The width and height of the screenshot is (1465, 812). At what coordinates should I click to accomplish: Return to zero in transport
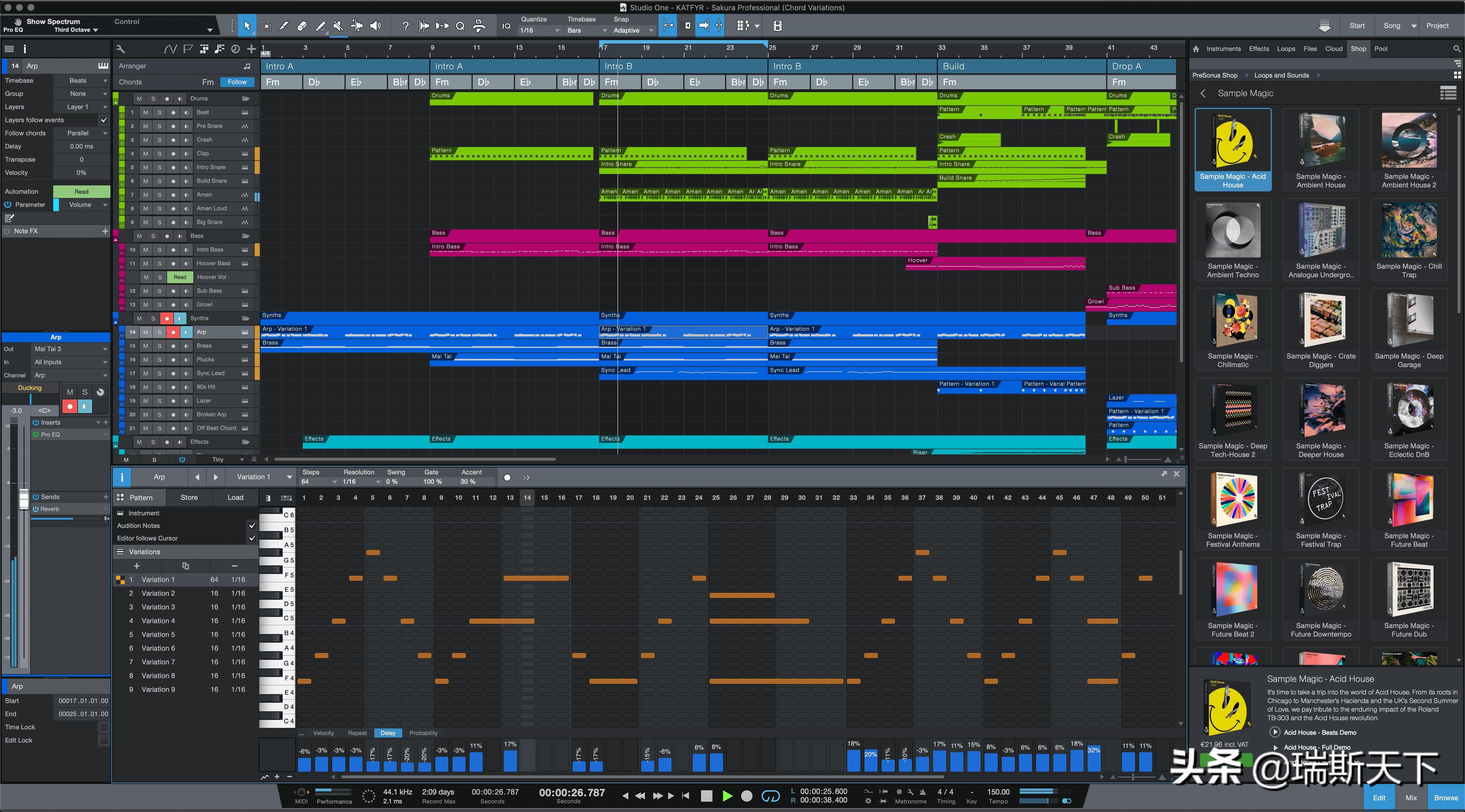[685, 796]
